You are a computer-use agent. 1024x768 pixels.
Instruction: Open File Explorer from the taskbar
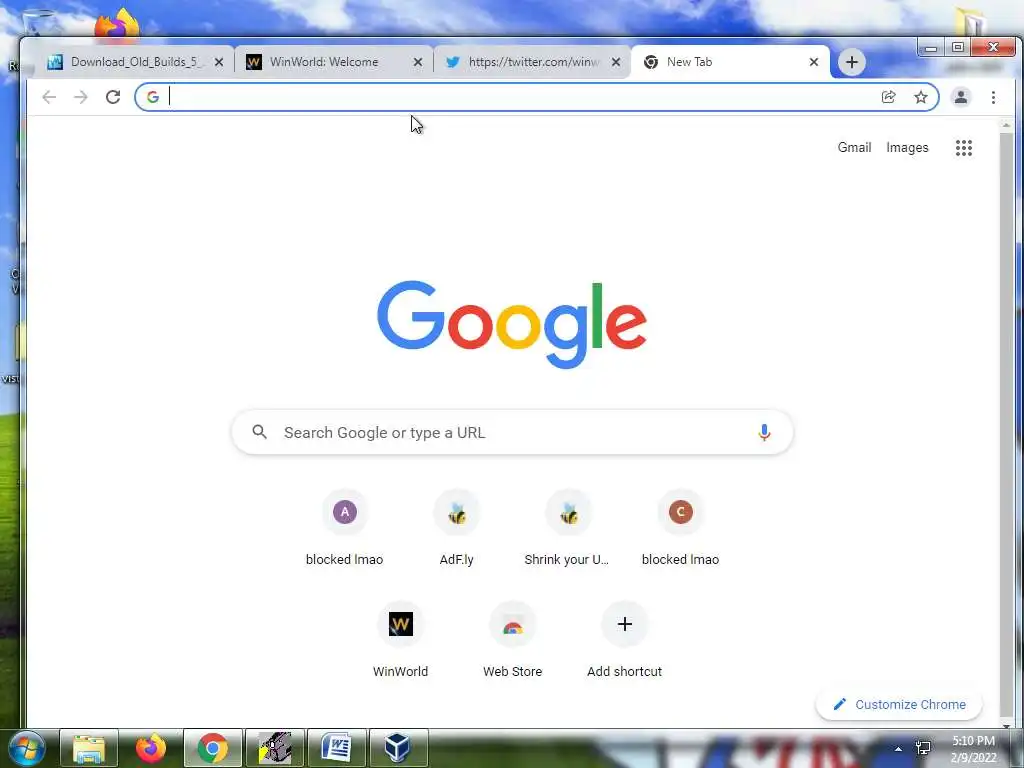pos(89,748)
